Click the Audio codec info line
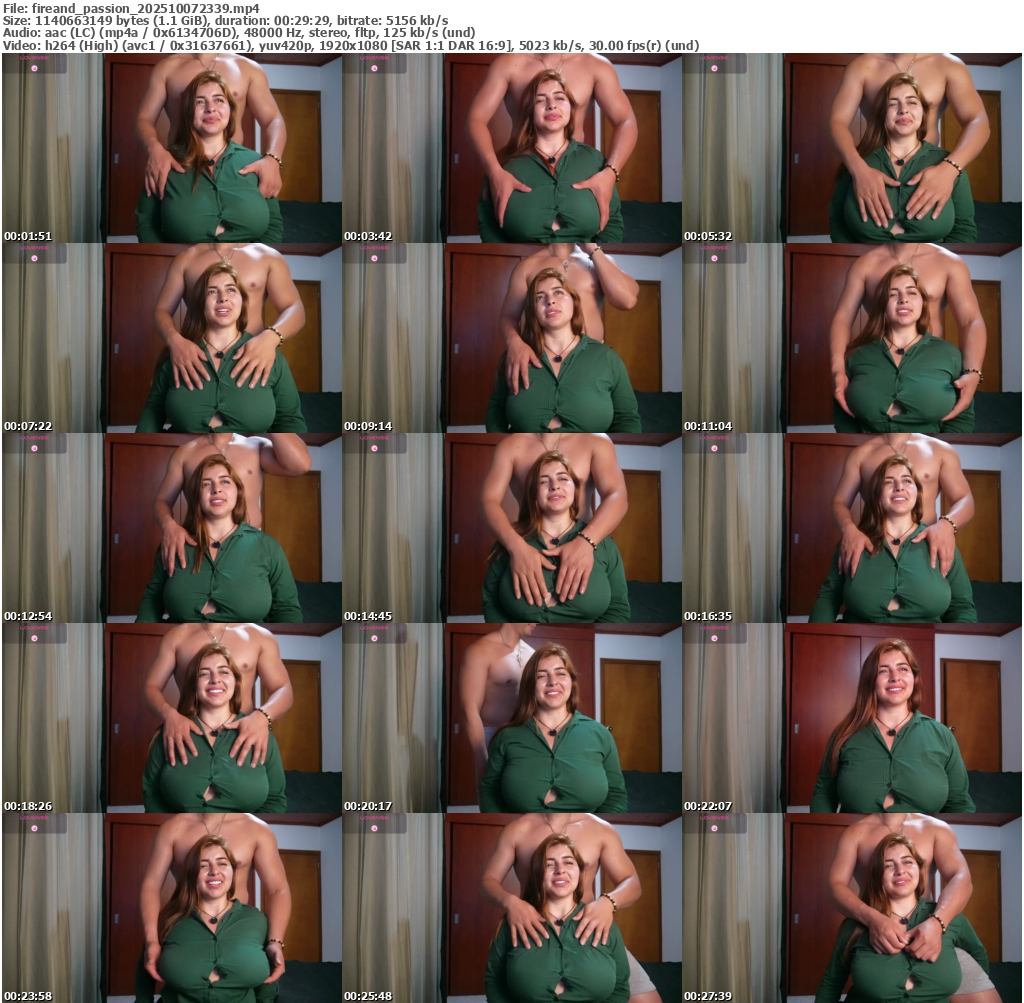The width and height of the screenshot is (1024, 1003). point(239,33)
